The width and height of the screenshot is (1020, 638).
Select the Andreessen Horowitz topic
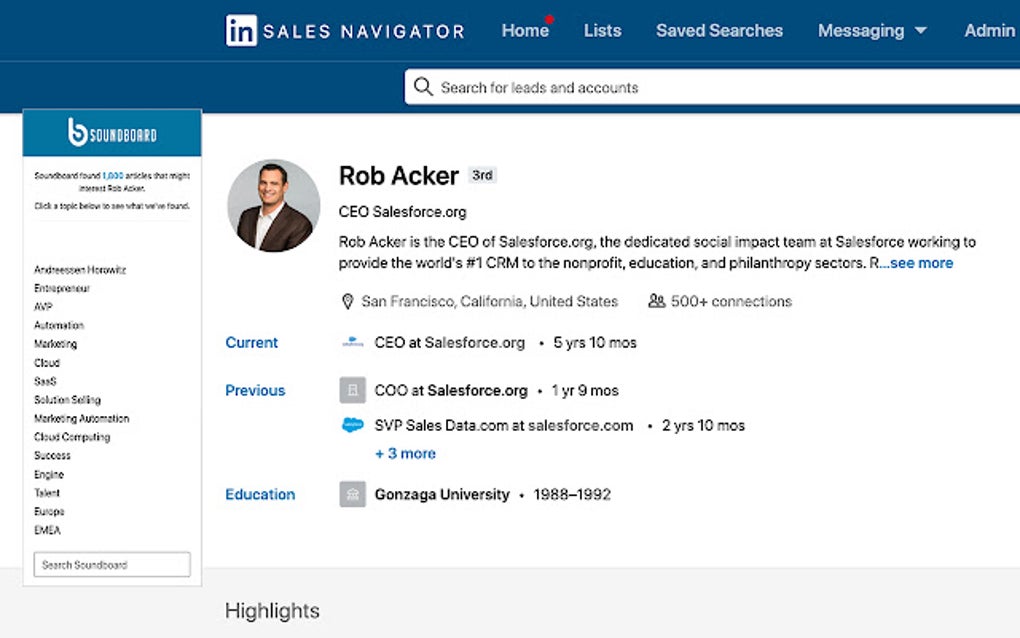pos(80,270)
